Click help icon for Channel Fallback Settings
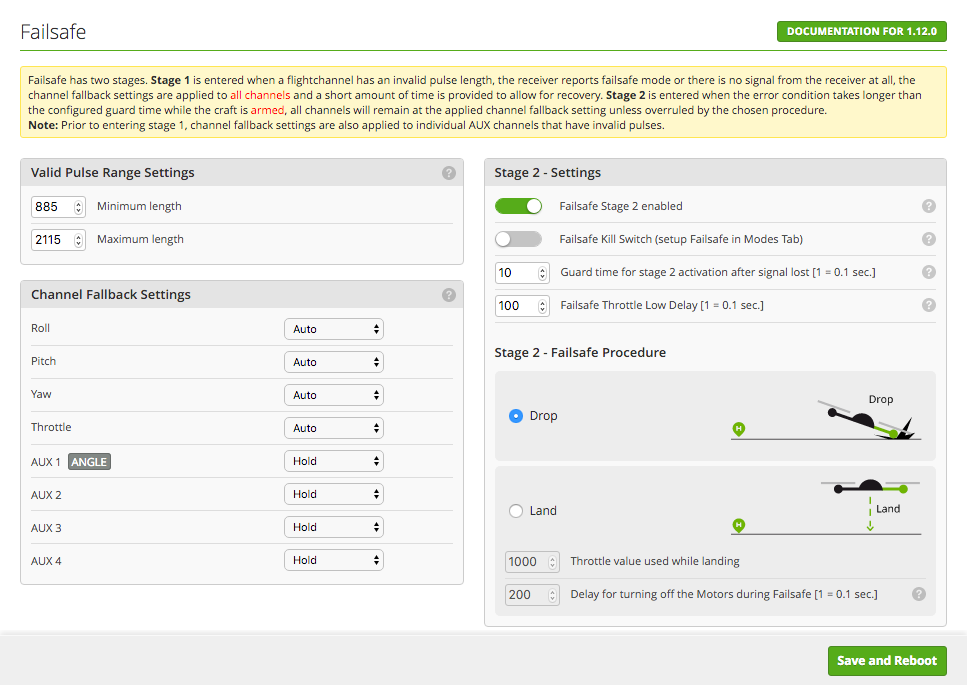This screenshot has height=685, width=967. coord(449,295)
